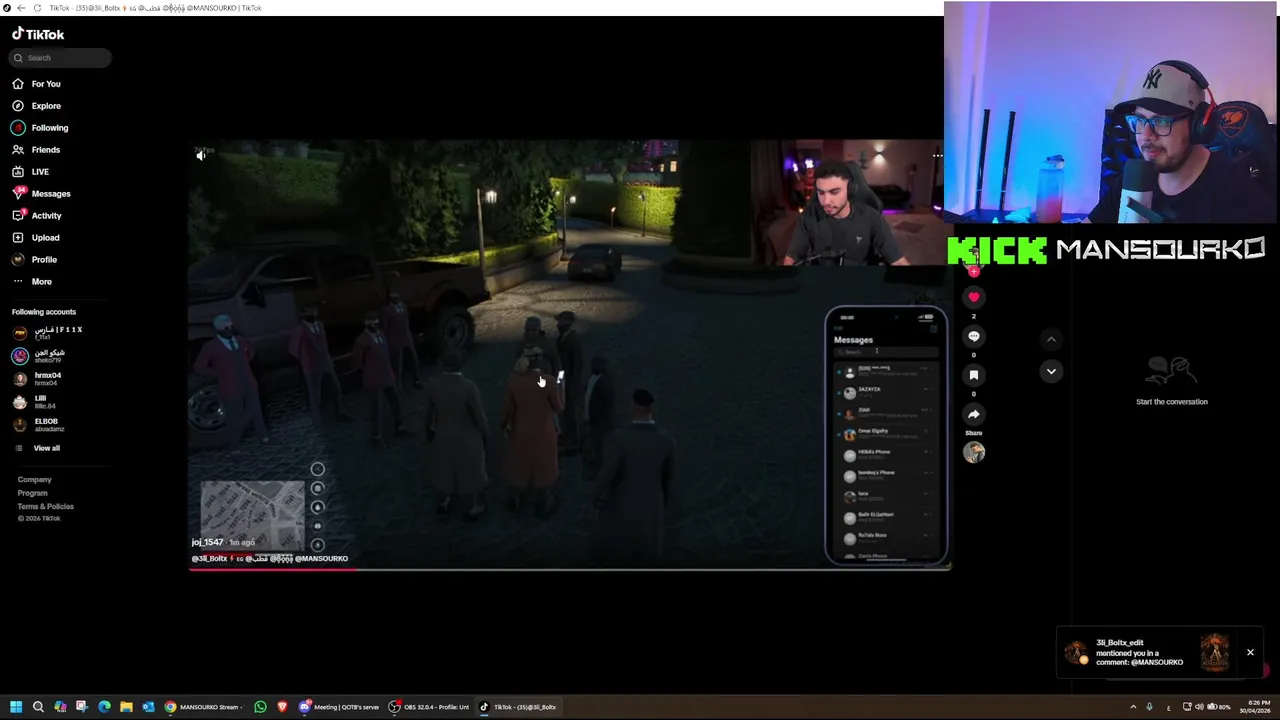Open the Upload page
This screenshot has width=1280, height=720.
pyautogui.click(x=36, y=238)
